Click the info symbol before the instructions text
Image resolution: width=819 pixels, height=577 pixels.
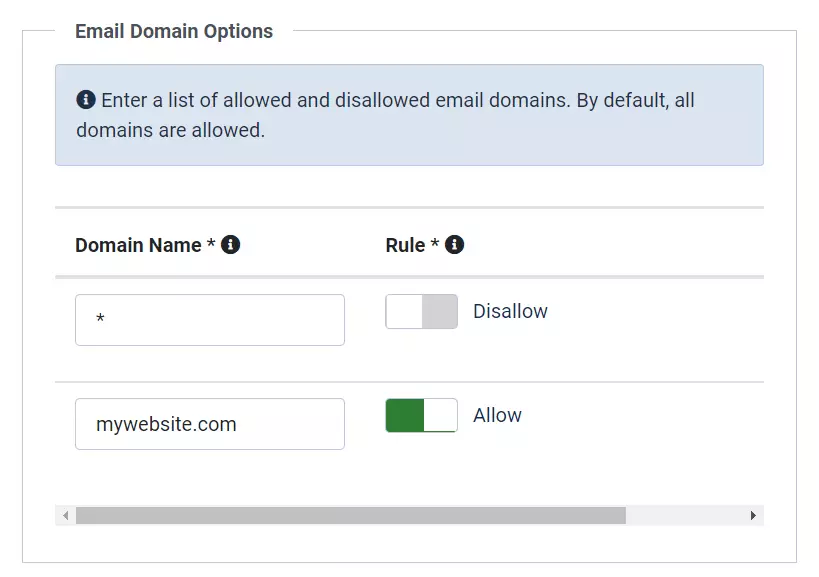click(85, 100)
